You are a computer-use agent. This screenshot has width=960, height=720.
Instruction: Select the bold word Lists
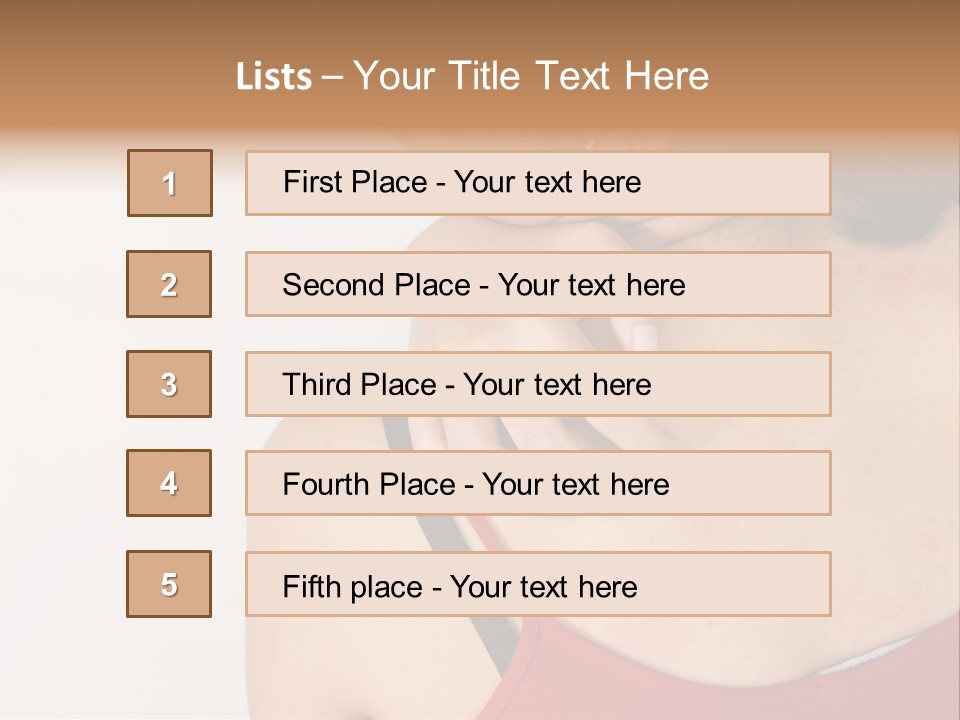coord(274,77)
